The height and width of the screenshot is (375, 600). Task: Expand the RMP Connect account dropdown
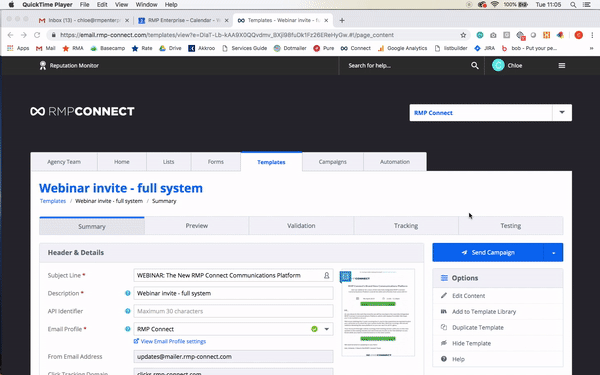click(x=562, y=112)
